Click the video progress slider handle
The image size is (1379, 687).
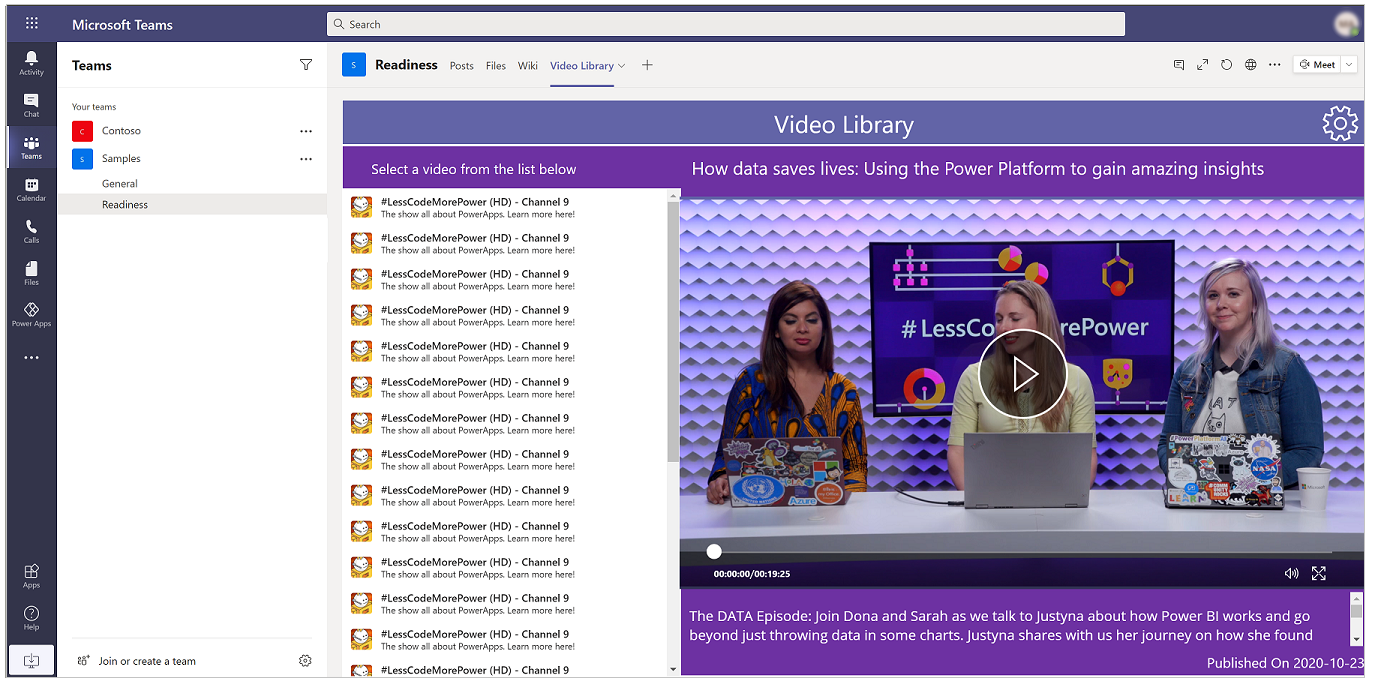coord(714,551)
